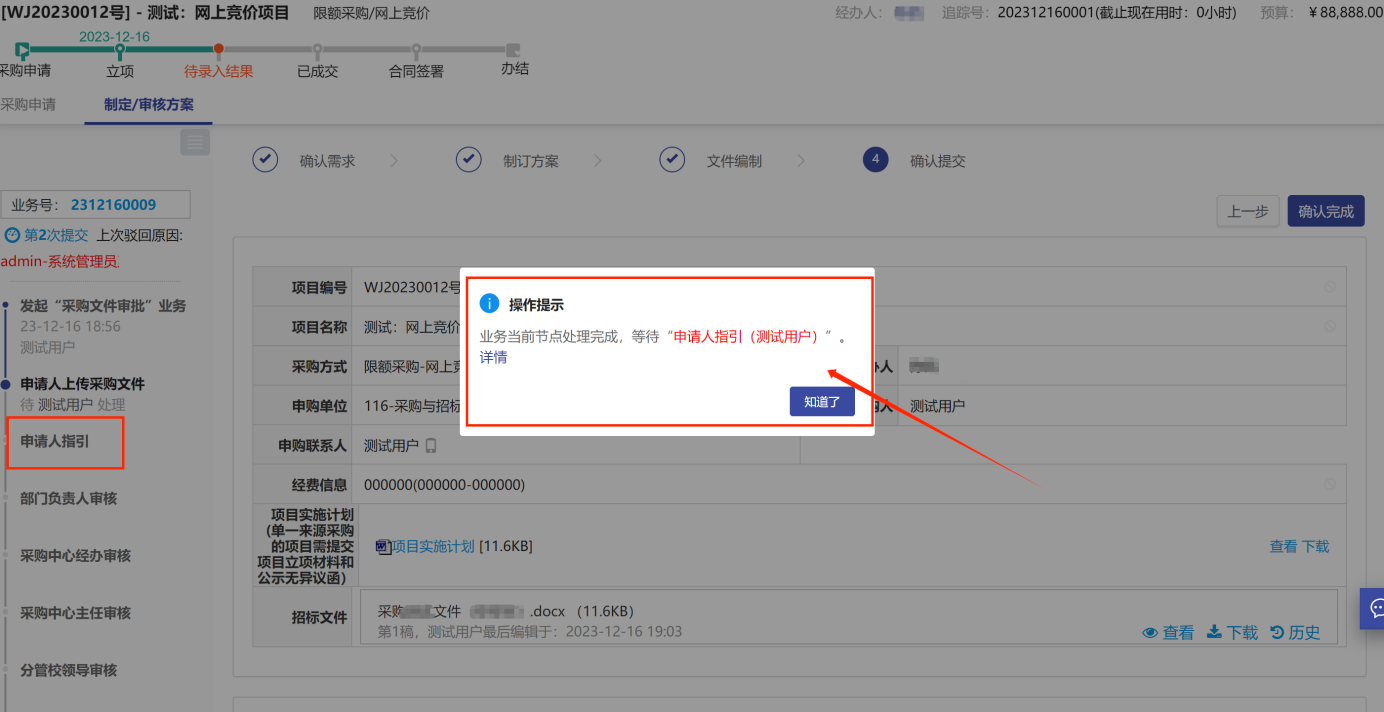The image size is (1384, 712).
Task: Click 查看 with eye icon for 招标文件
Action: (x=1168, y=632)
